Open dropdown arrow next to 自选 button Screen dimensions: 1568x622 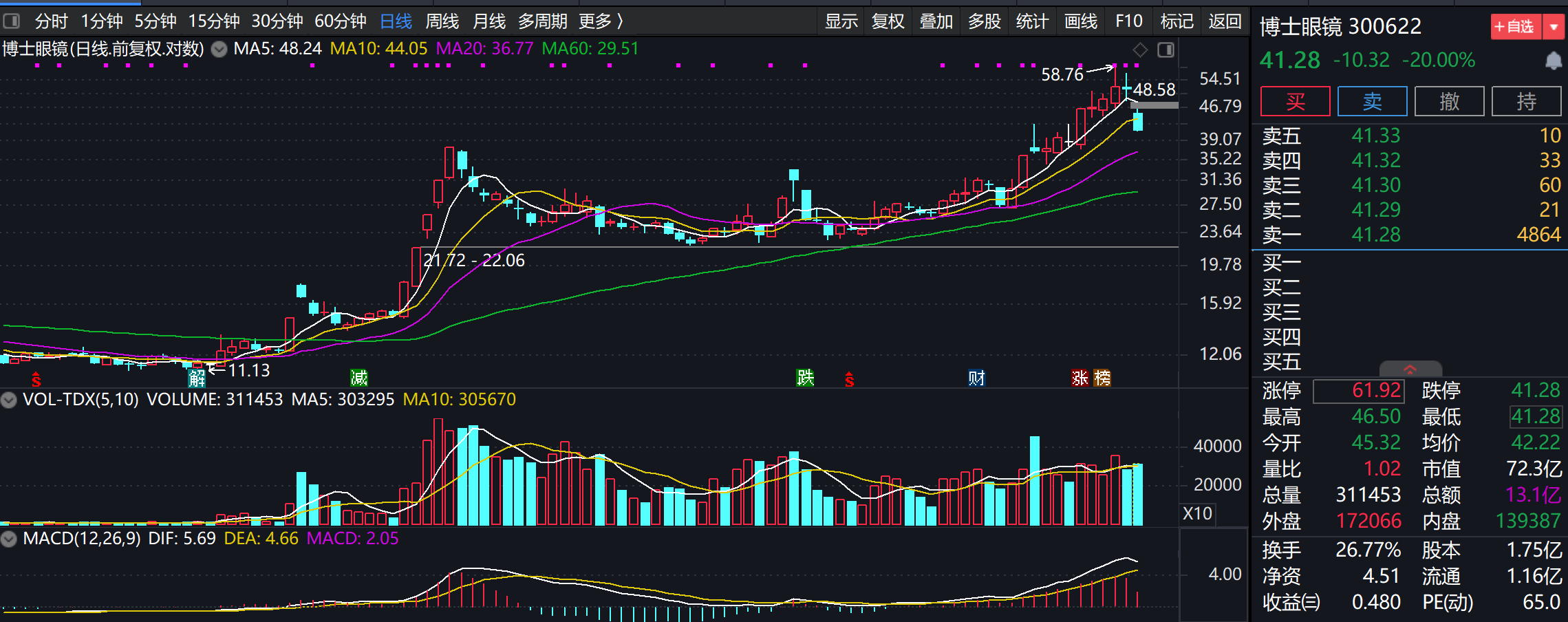coord(1554,27)
